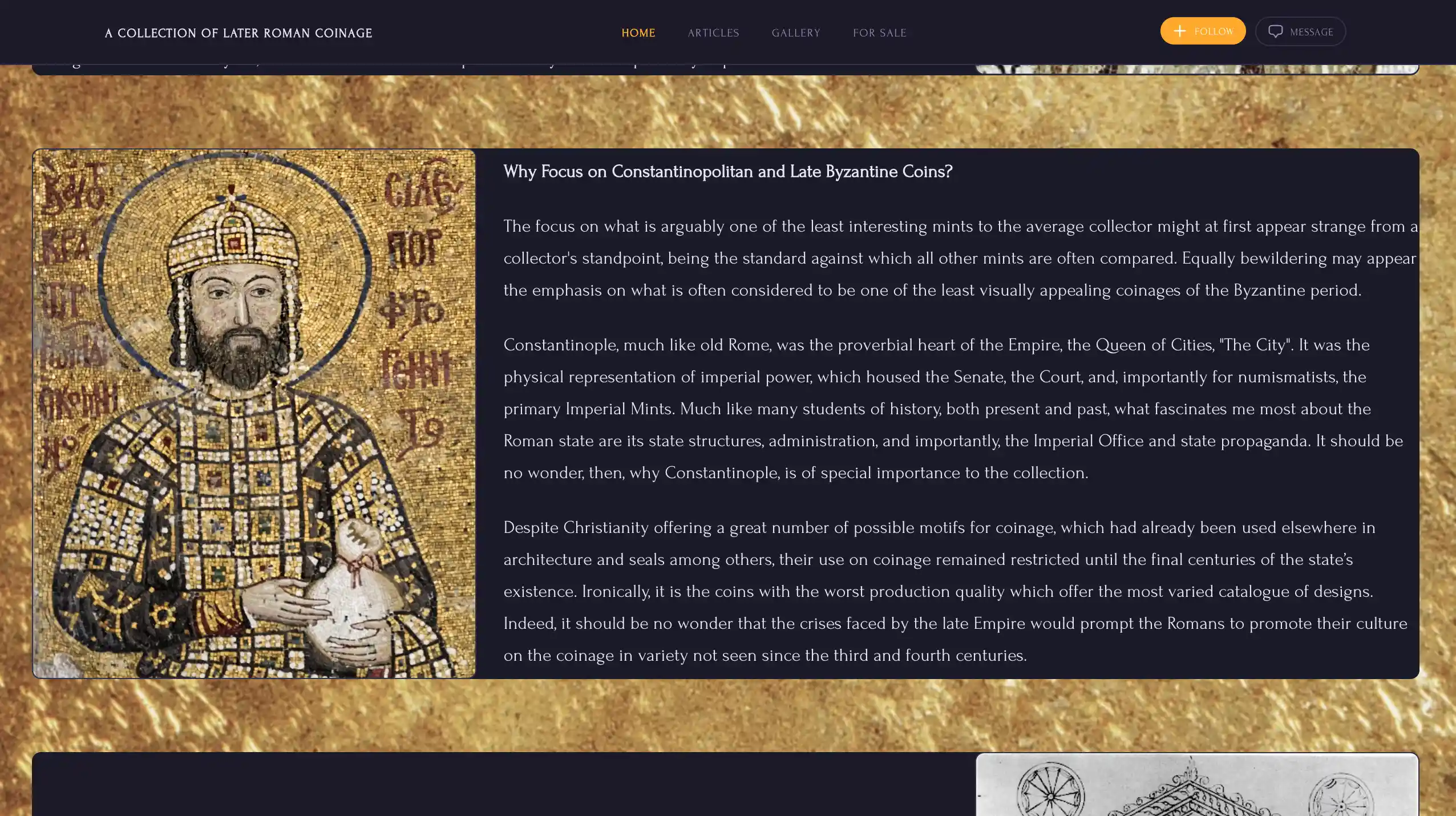Click site title A Collection of Later Roman Coinage
The height and width of the screenshot is (816, 1456).
[x=238, y=33]
